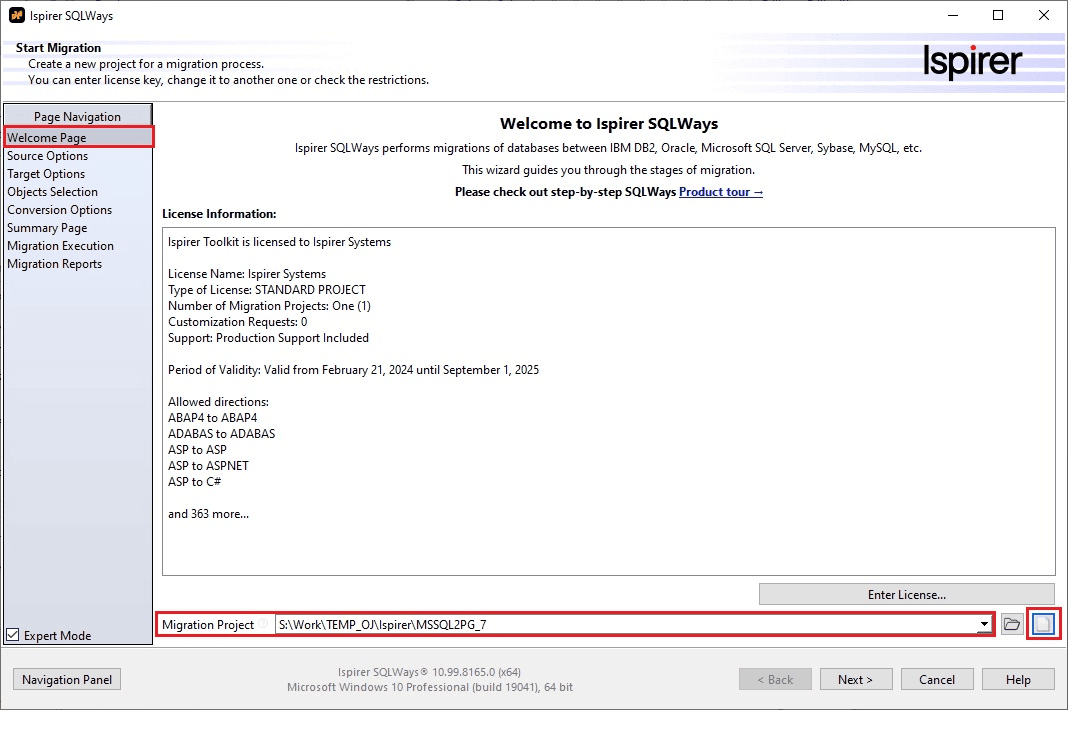Toggle the Expert Mode checkbox
This screenshot has width=1070, height=756.
pos(13,635)
